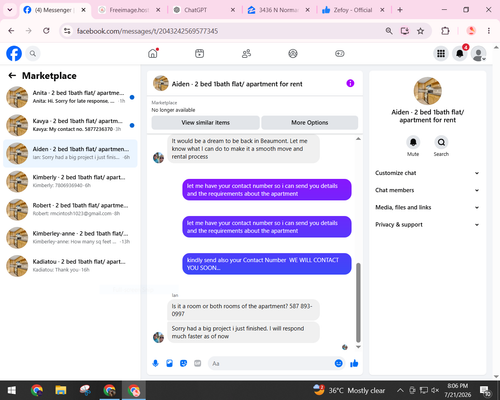The image size is (500, 400).
Task: Search in conversation using the Search icon
Action: point(441,142)
